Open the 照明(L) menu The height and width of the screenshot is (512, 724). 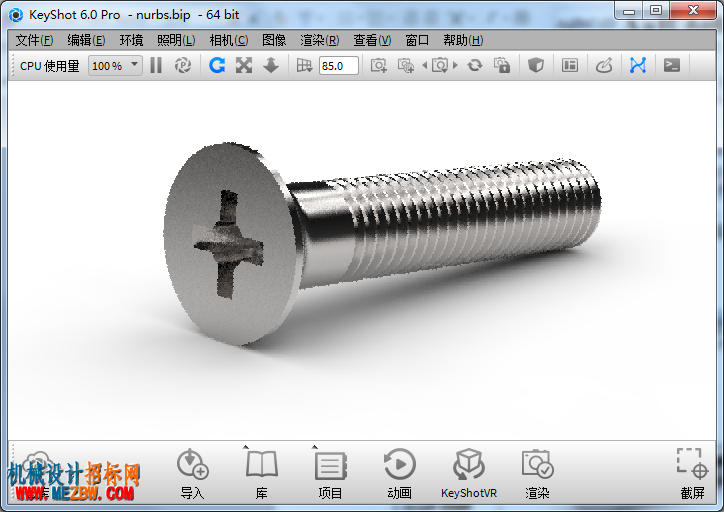click(176, 41)
